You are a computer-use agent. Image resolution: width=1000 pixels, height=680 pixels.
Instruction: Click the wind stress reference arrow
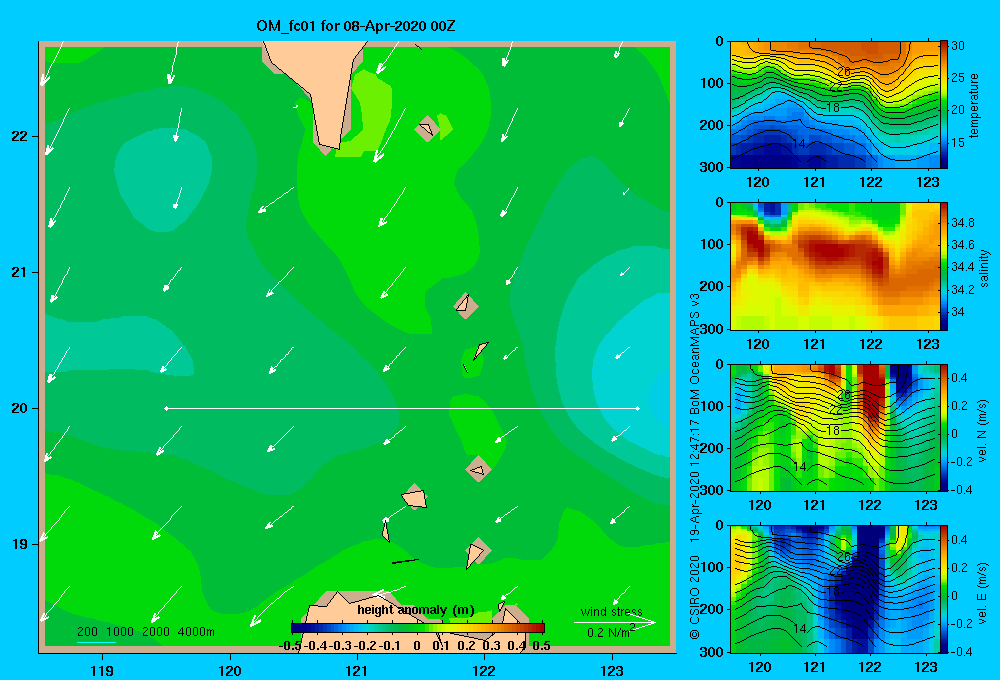(x=615, y=622)
